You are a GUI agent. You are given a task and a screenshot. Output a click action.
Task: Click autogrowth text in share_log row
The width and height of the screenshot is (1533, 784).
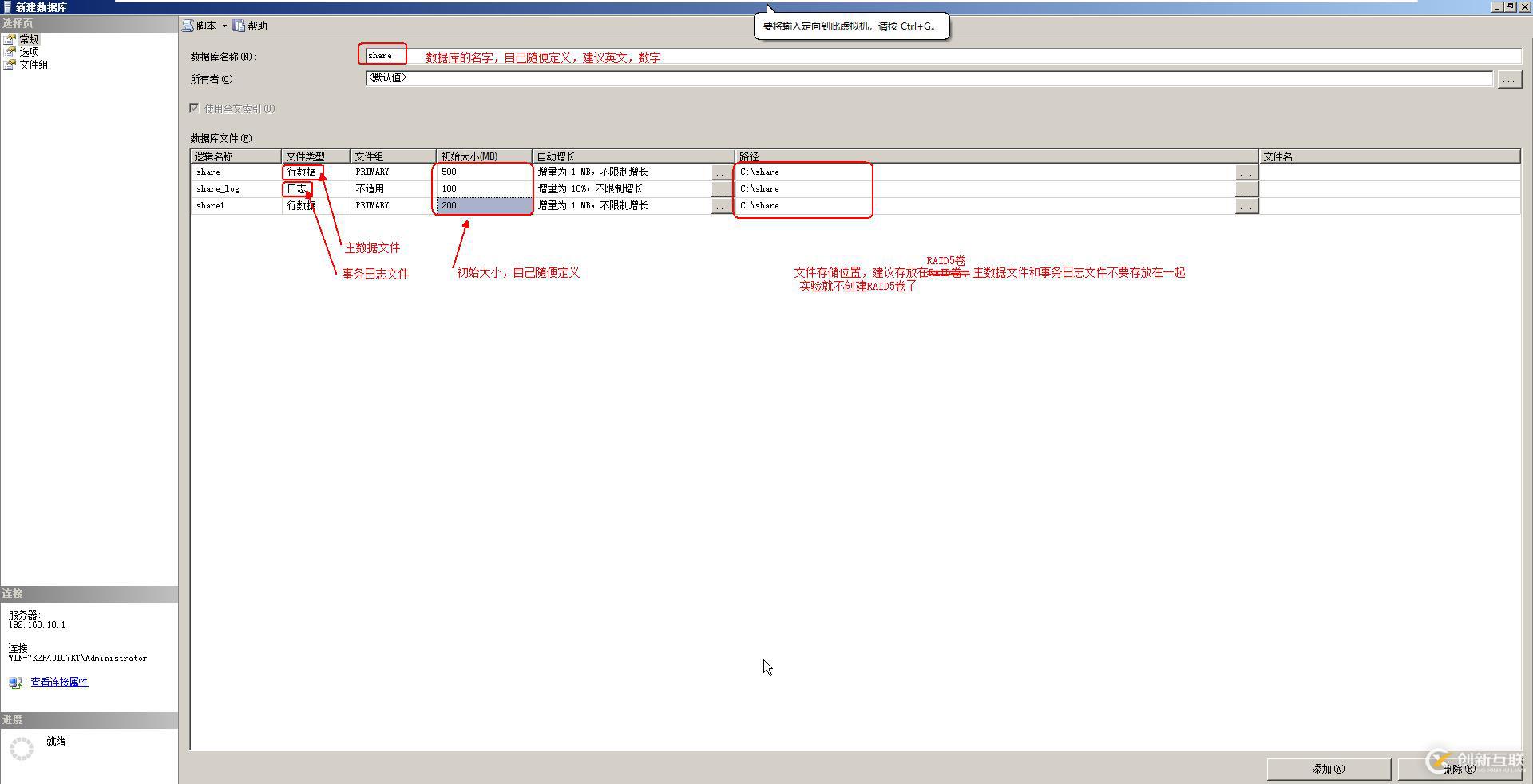[x=590, y=189]
